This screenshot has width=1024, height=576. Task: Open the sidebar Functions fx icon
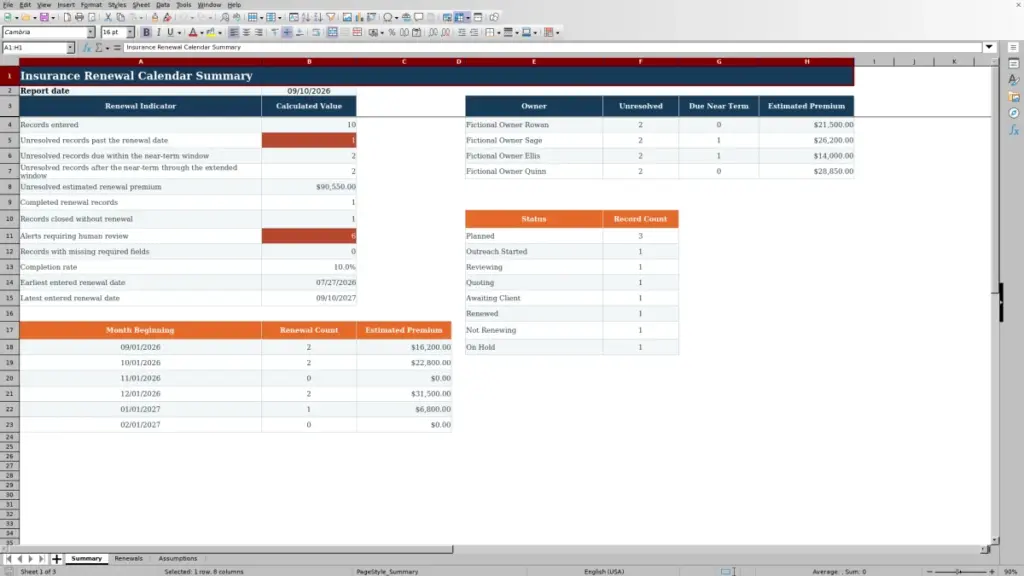[1014, 130]
